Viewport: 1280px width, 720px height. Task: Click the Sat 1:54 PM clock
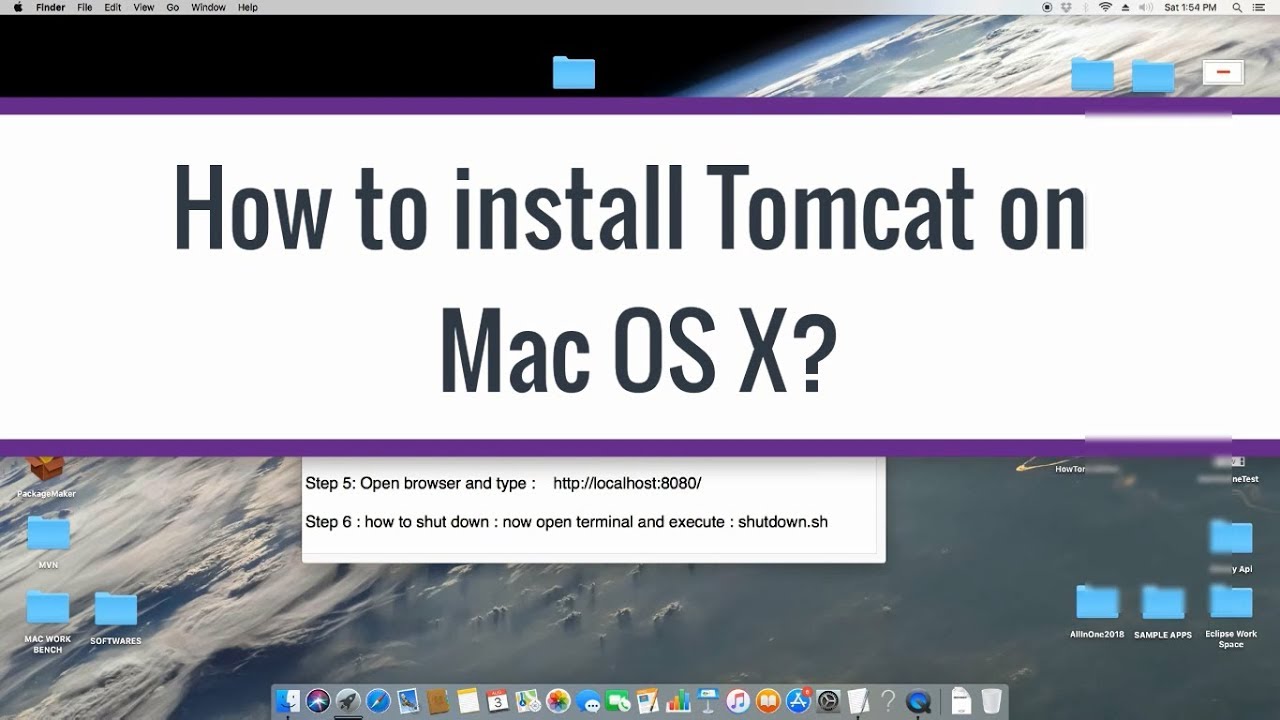pos(1190,7)
